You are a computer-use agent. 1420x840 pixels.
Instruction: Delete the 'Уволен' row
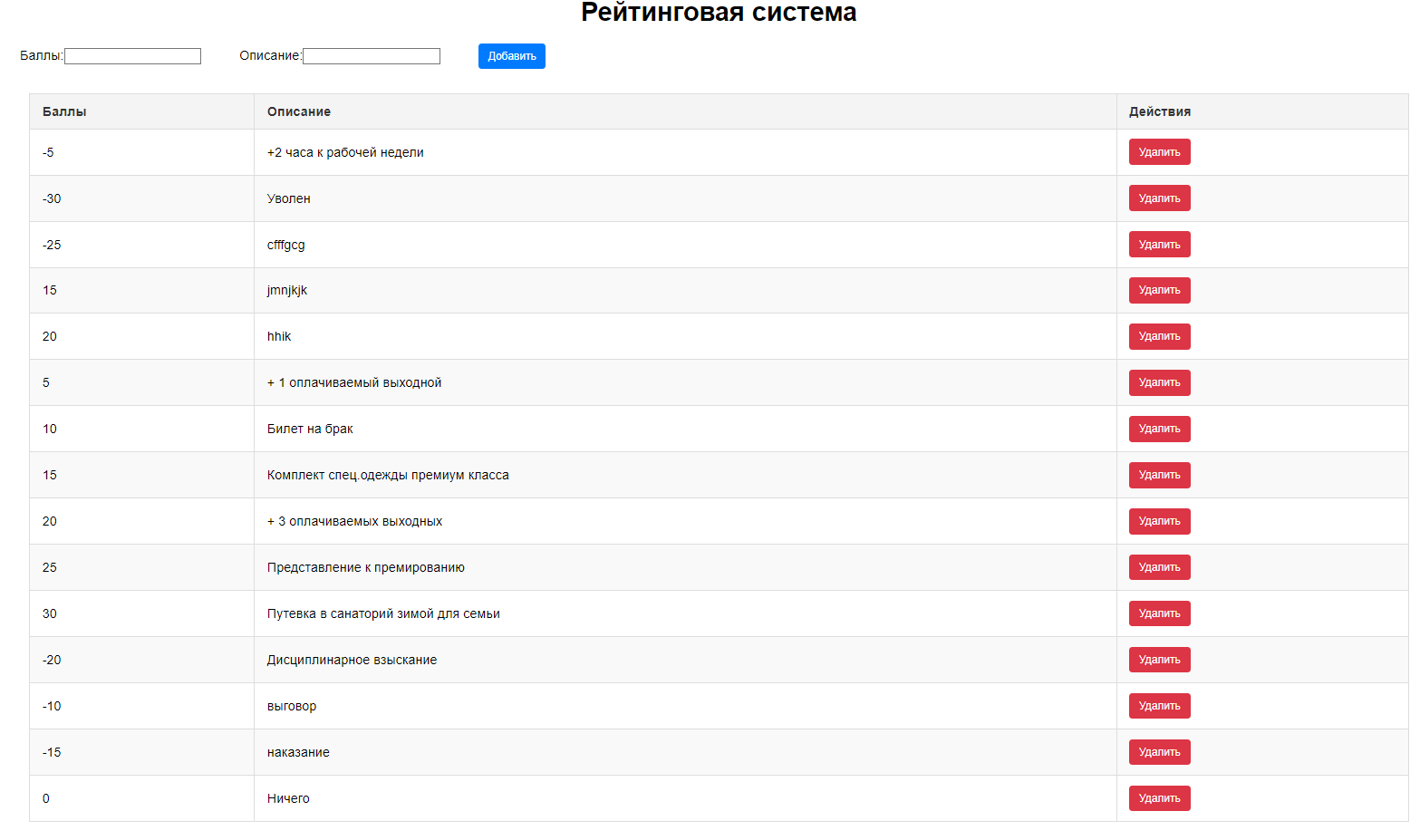point(1159,198)
